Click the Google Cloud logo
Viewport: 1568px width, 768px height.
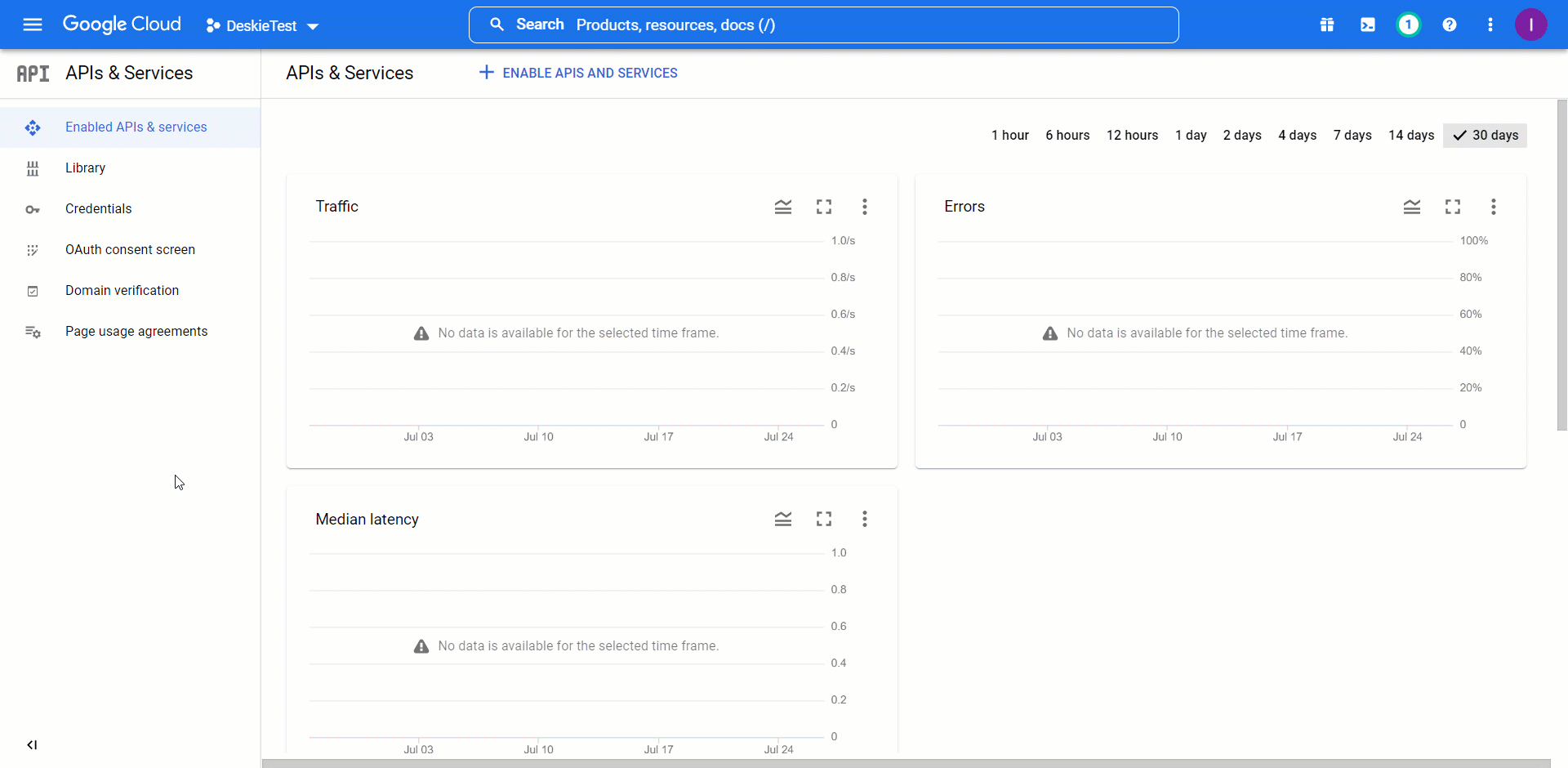(122, 25)
